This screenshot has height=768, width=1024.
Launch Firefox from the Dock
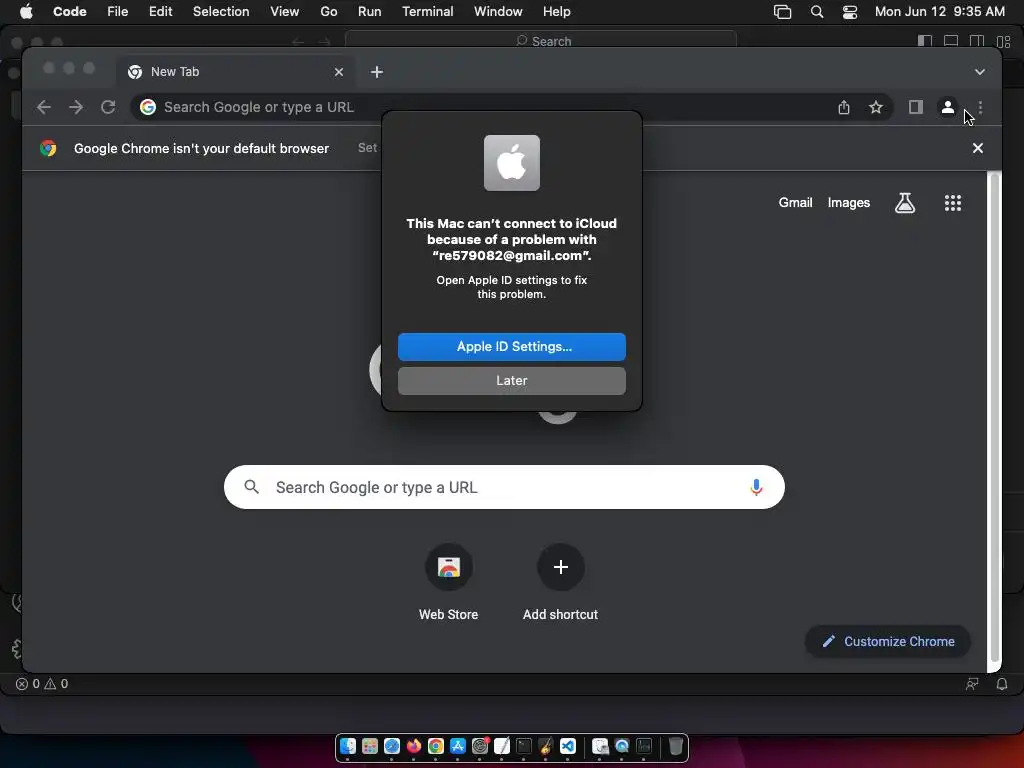point(413,746)
